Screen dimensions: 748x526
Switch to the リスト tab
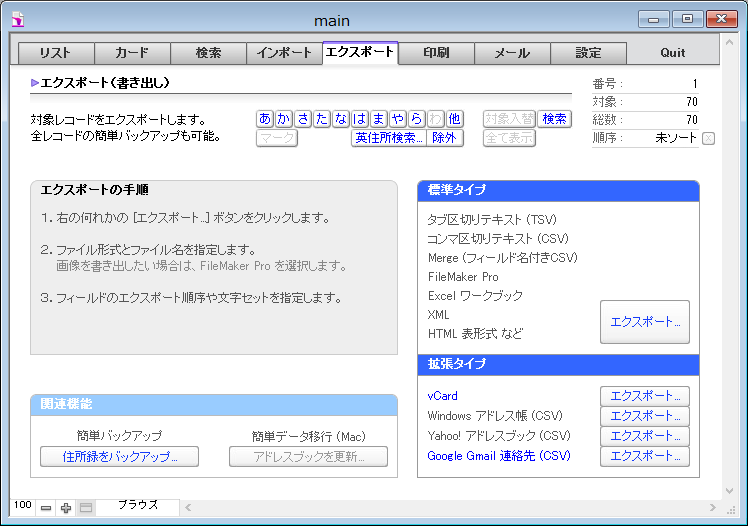coord(56,53)
